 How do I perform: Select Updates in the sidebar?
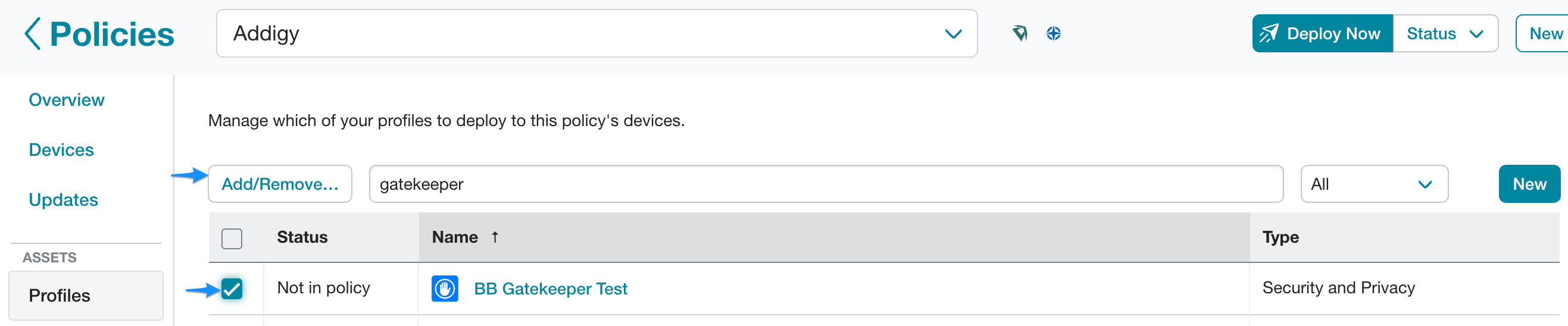tap(63, 199)
